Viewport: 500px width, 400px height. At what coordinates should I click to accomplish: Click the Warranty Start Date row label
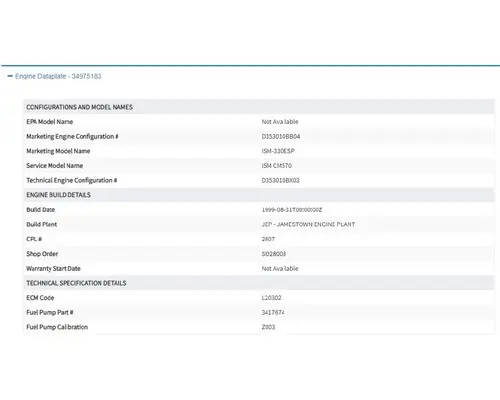53,268
